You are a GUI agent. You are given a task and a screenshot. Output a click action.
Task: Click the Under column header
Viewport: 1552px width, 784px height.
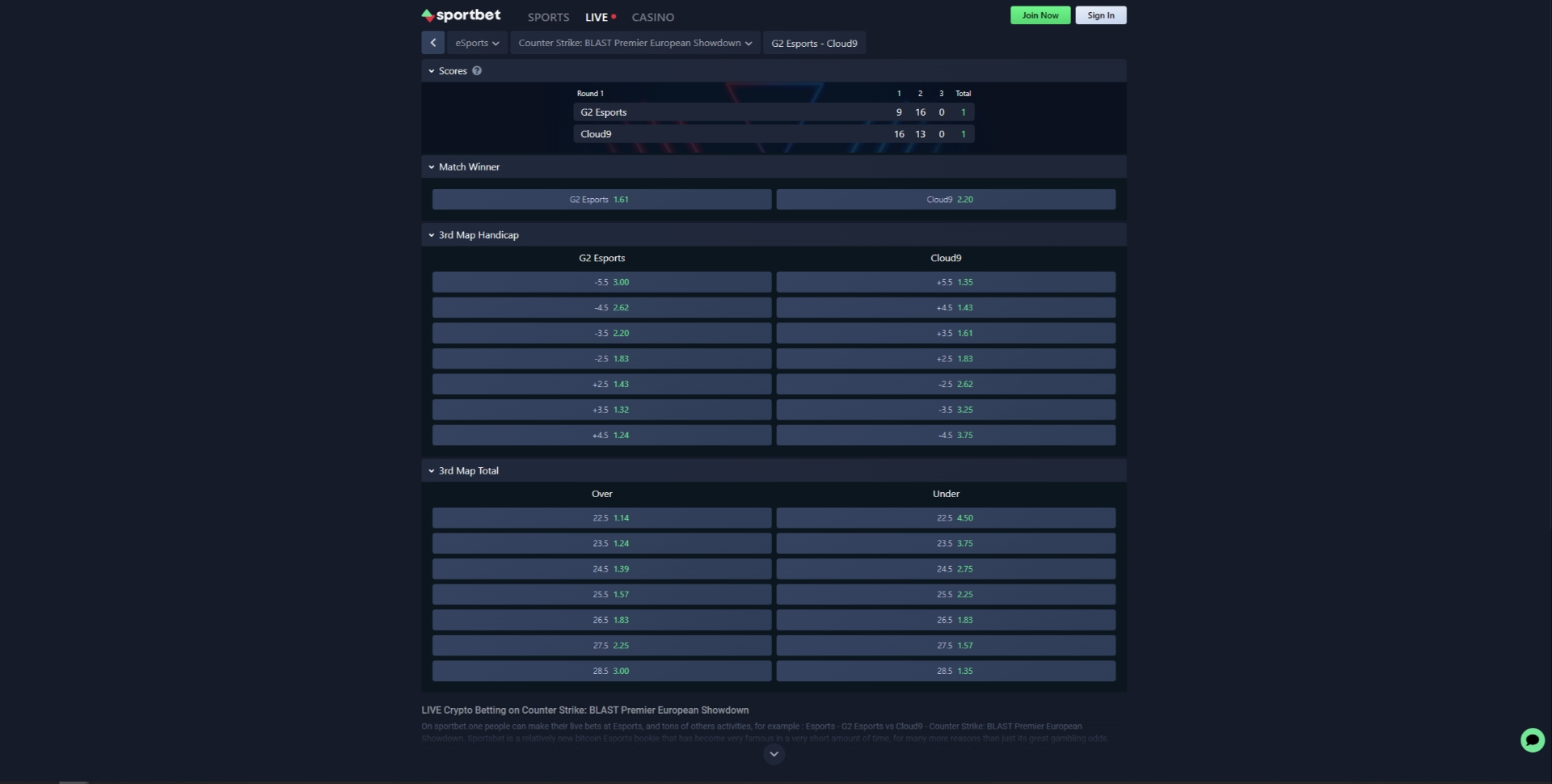click(946, 494)
